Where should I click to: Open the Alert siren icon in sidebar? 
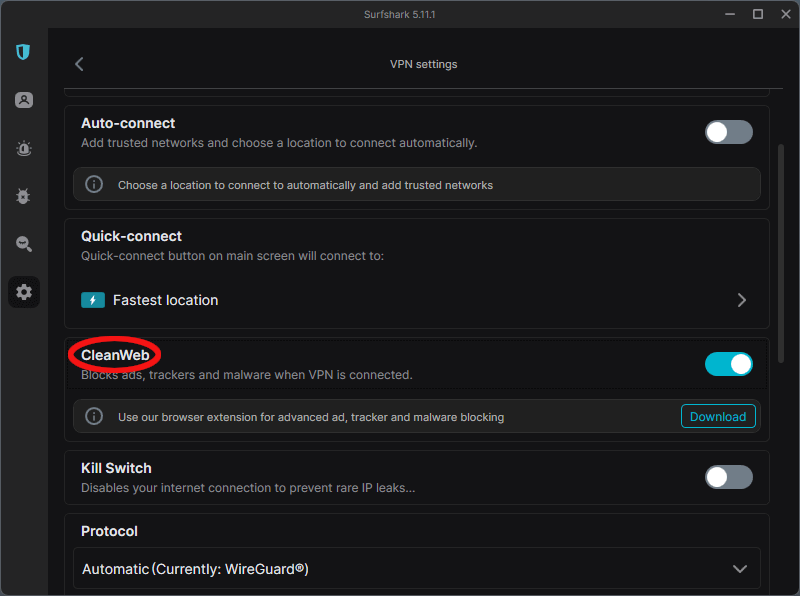click(23, 148)
